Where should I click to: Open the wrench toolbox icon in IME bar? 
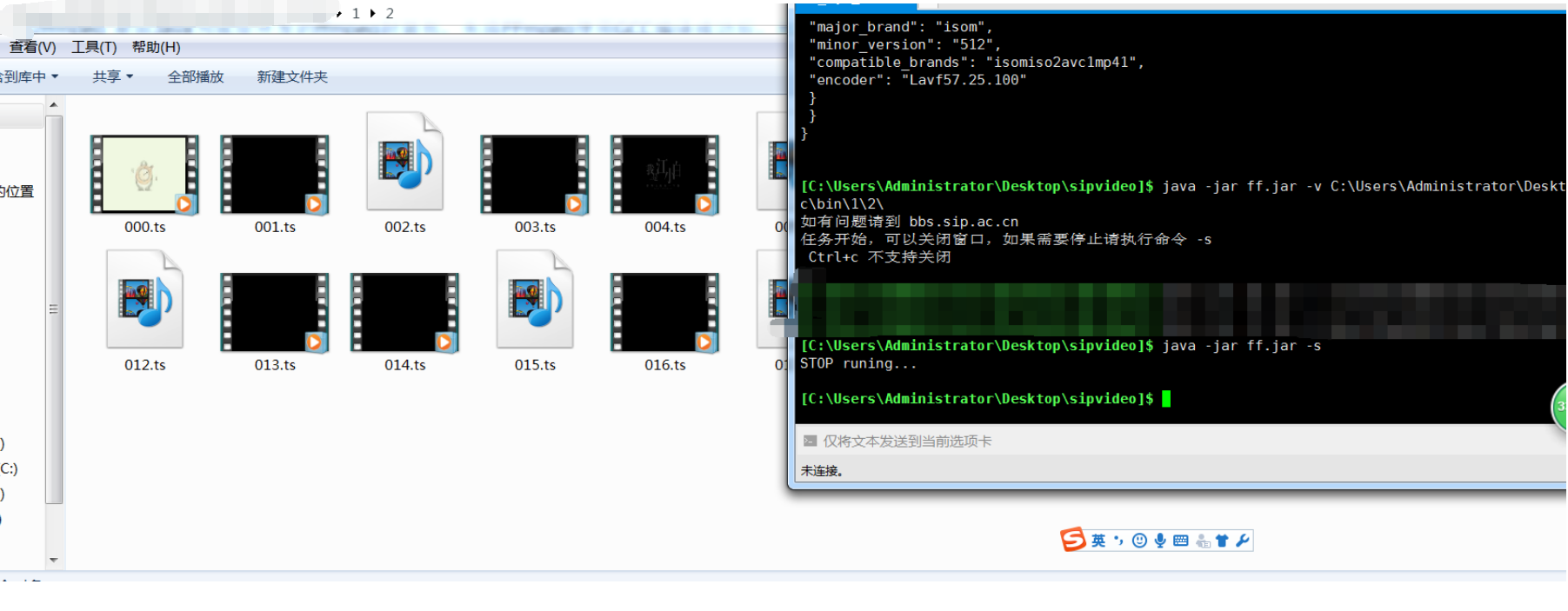tap(1242, 541)
